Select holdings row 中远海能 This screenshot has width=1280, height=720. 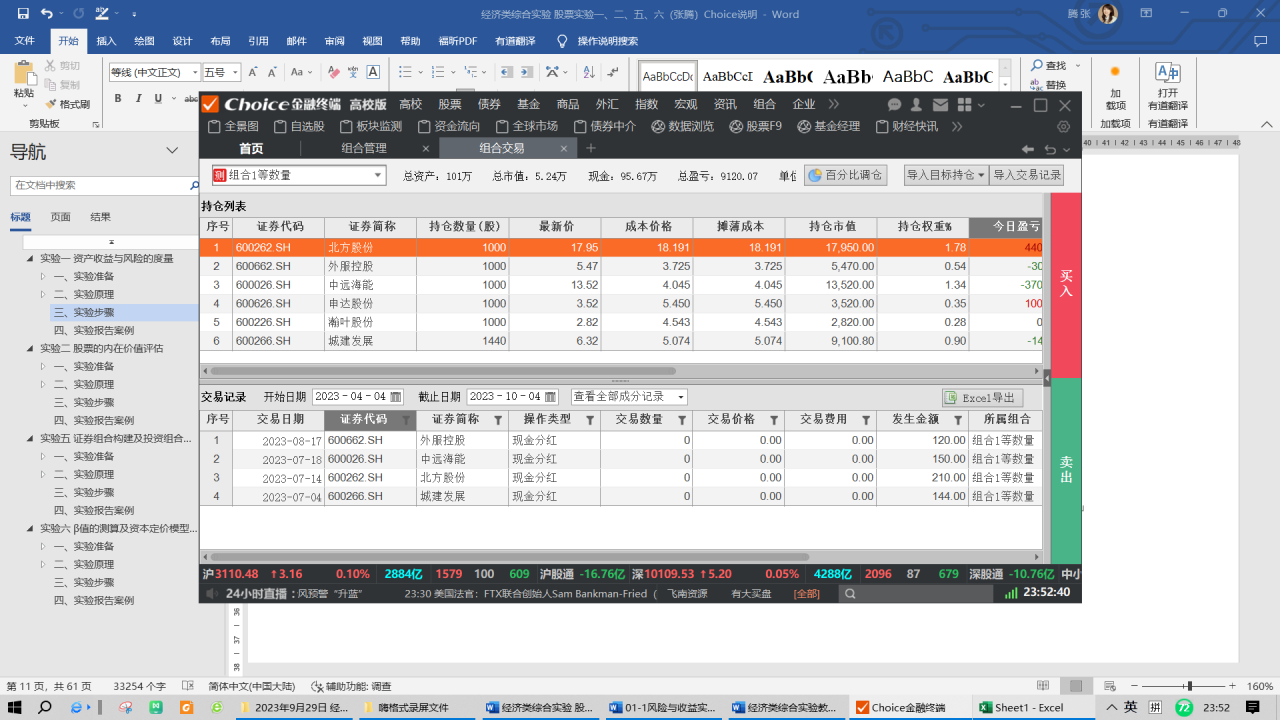point(620,285)
